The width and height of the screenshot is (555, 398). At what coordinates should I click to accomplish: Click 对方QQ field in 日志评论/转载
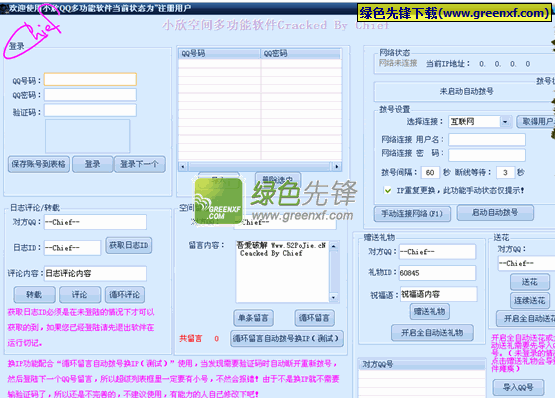95,222
